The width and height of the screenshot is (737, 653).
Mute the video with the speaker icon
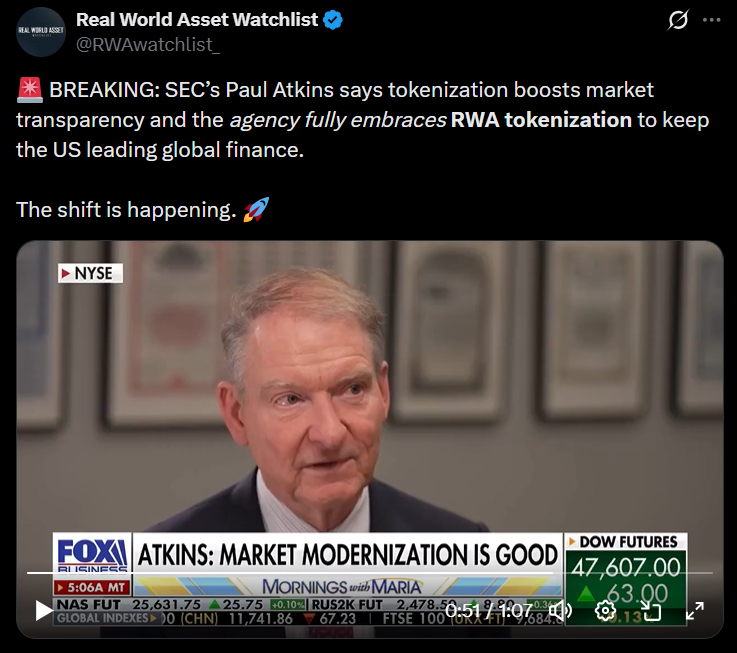560,611
